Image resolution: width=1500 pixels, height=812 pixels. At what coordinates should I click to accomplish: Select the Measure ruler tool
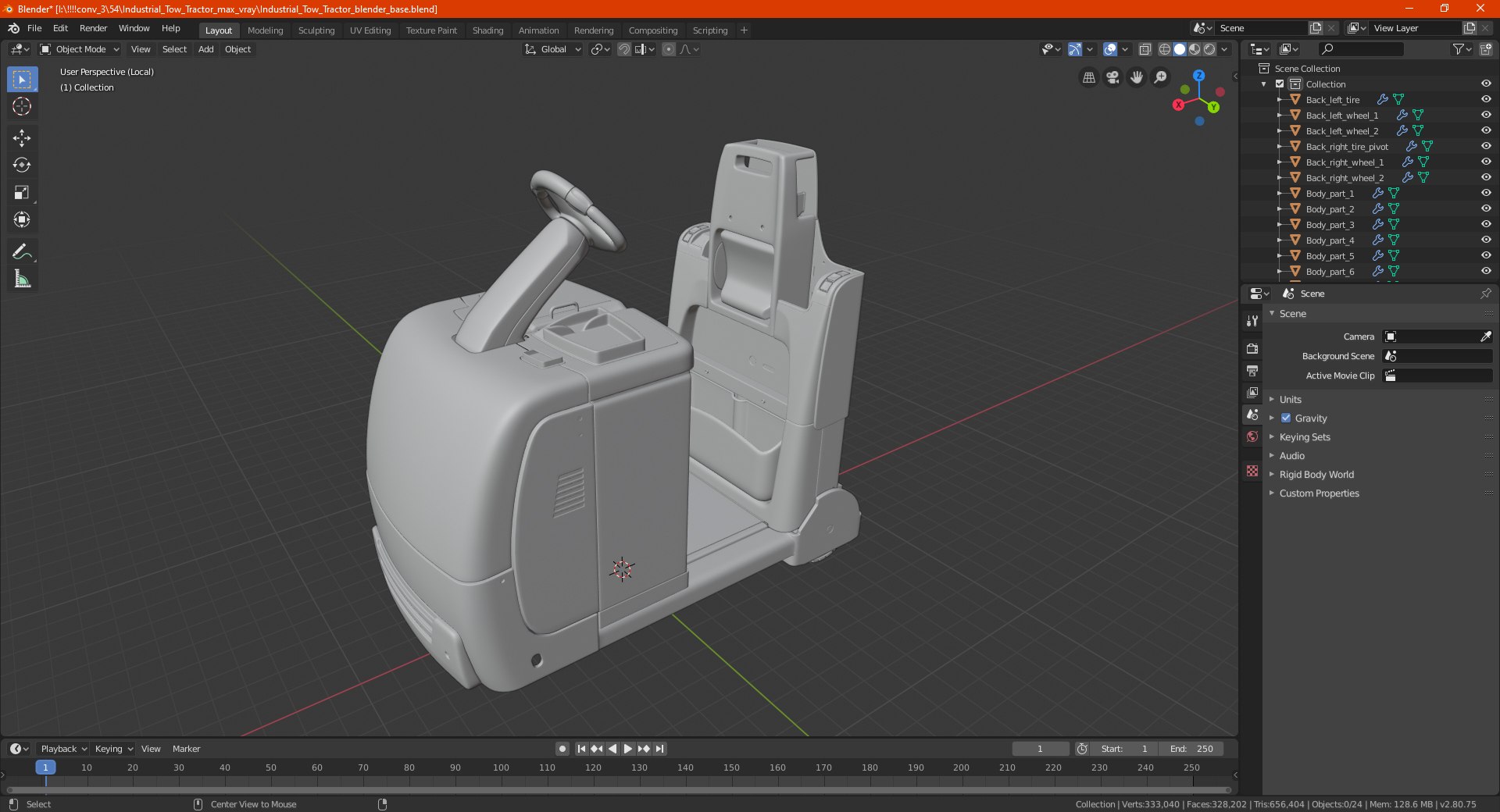[x=22, y=279]
